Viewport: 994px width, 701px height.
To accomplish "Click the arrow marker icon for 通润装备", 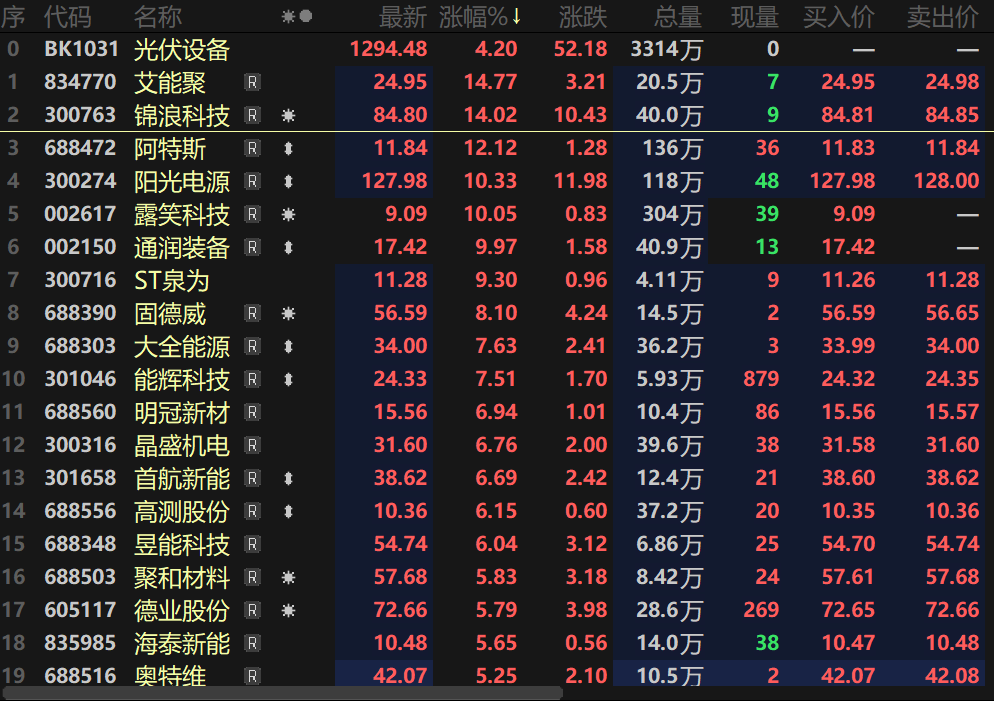I will click(288, 247).
